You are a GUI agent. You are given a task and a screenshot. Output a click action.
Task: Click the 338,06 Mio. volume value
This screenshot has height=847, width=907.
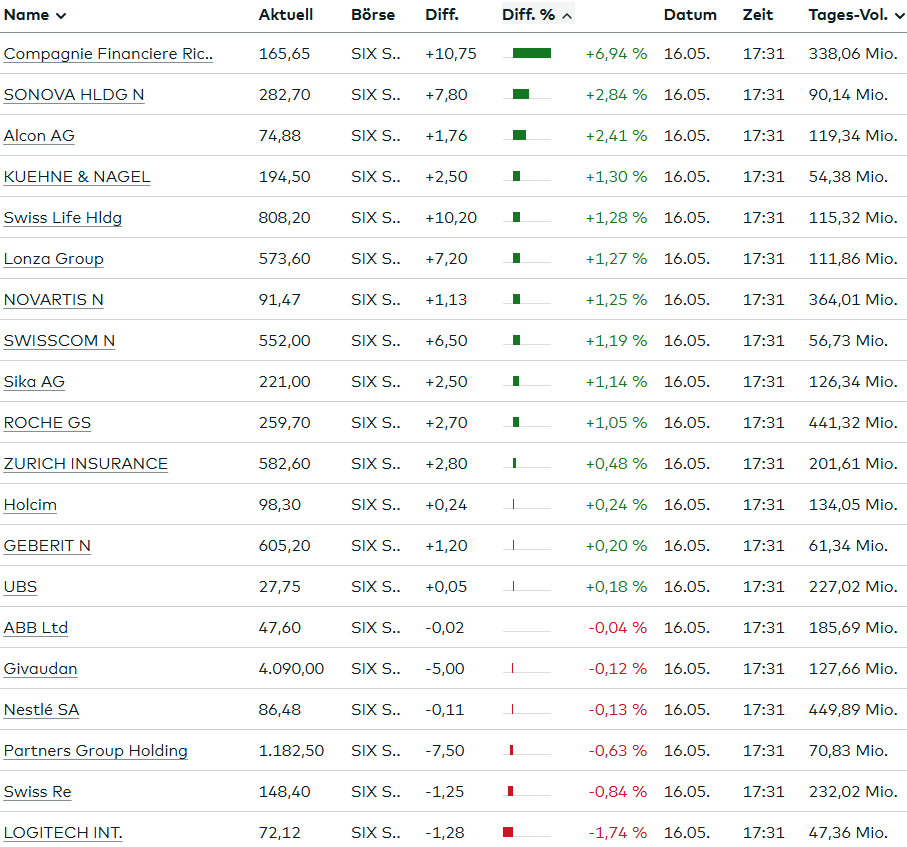(x=853, y=54)
